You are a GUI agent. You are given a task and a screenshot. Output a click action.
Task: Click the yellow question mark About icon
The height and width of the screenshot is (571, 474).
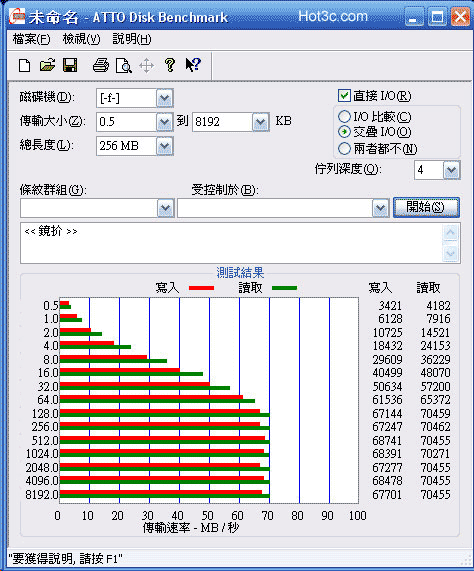[x=170, y=66]
